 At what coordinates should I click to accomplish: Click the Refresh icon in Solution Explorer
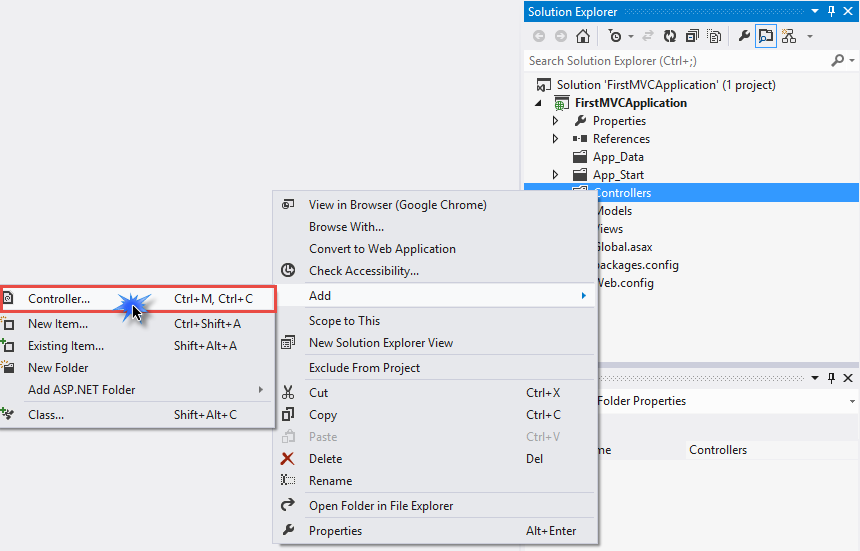(x=670, y=36)
